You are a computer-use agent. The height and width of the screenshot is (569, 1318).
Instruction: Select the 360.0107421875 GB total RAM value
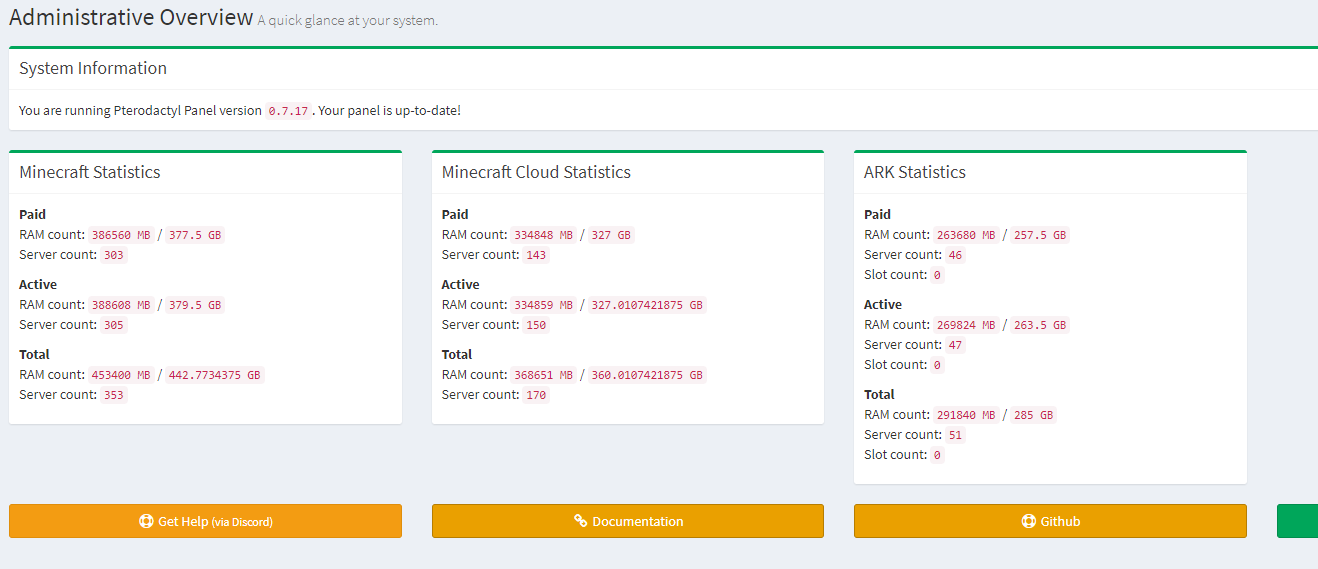click(x=646, y=375)
